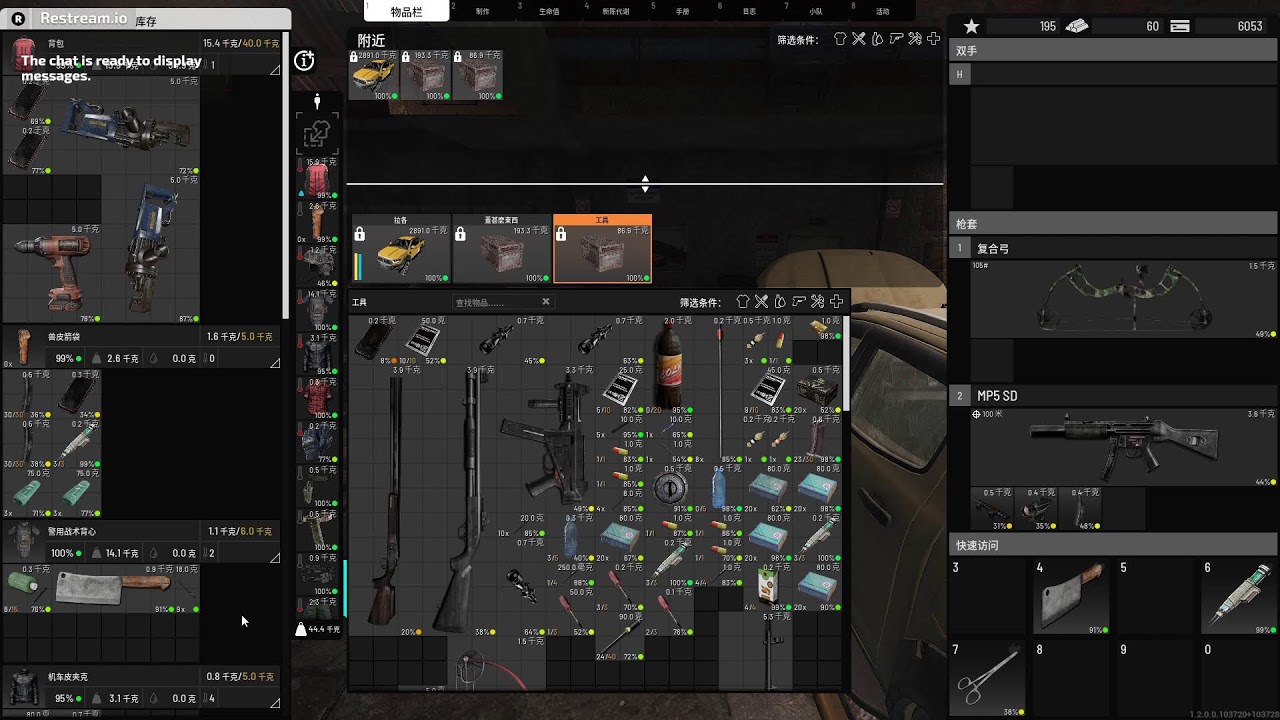The image size is (1280, 720).
Task: Toggle lock on the 拉各 vehicle container
Action: click(x=360, y=234)
